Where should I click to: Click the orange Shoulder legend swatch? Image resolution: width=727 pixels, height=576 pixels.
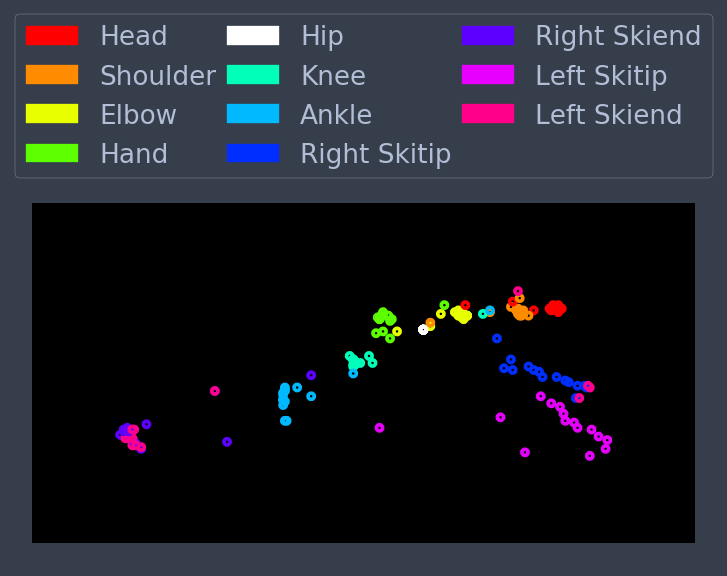click(52, 75)
